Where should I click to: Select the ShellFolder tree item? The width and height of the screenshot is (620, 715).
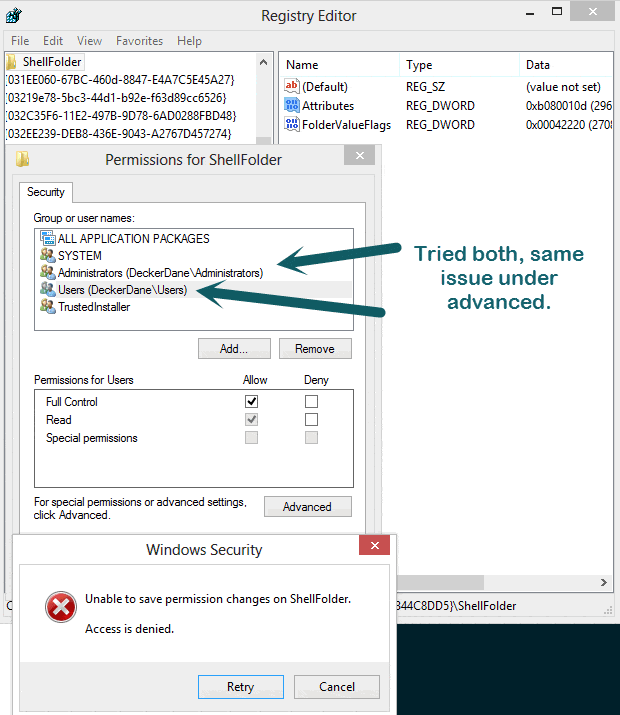[x=52, y=62]
